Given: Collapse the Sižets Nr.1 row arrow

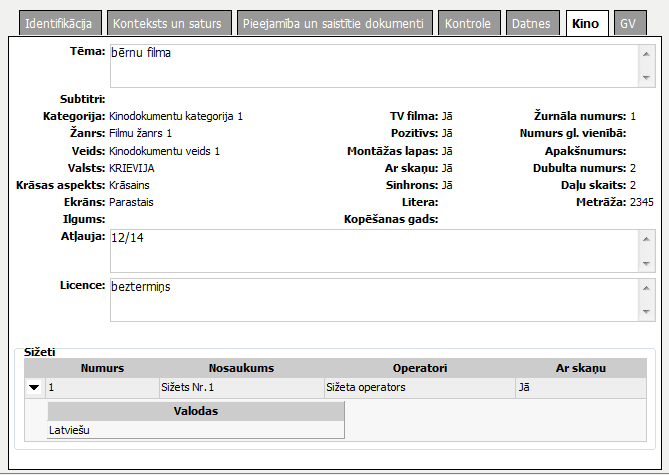Looking at the screenshot, I should (34, 387).
